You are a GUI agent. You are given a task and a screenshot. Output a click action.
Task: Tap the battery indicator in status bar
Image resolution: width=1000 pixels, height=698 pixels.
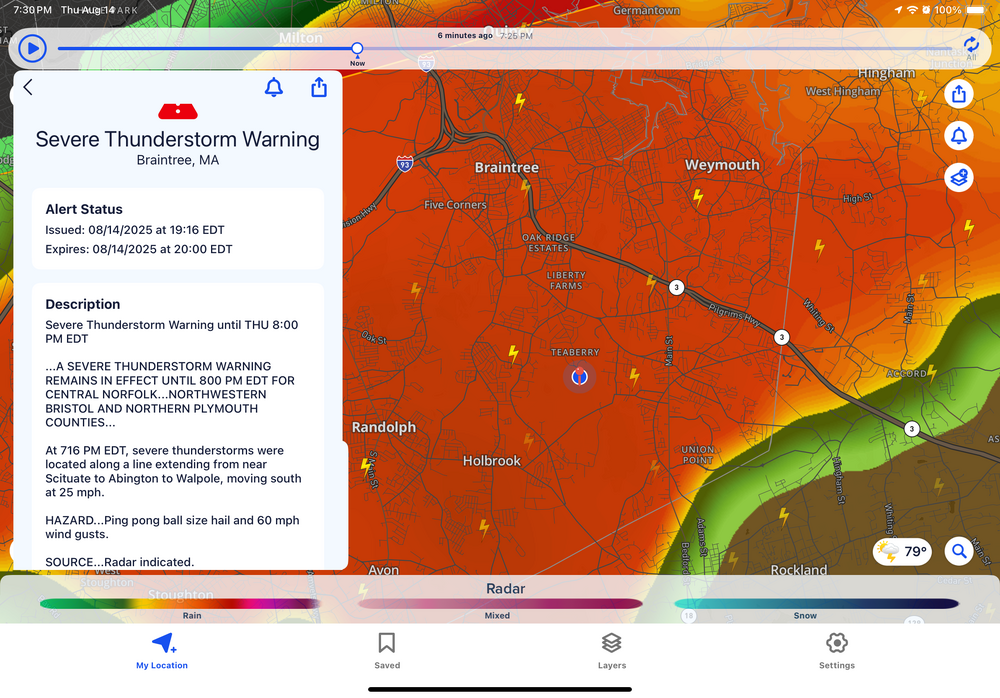(975, 10)
